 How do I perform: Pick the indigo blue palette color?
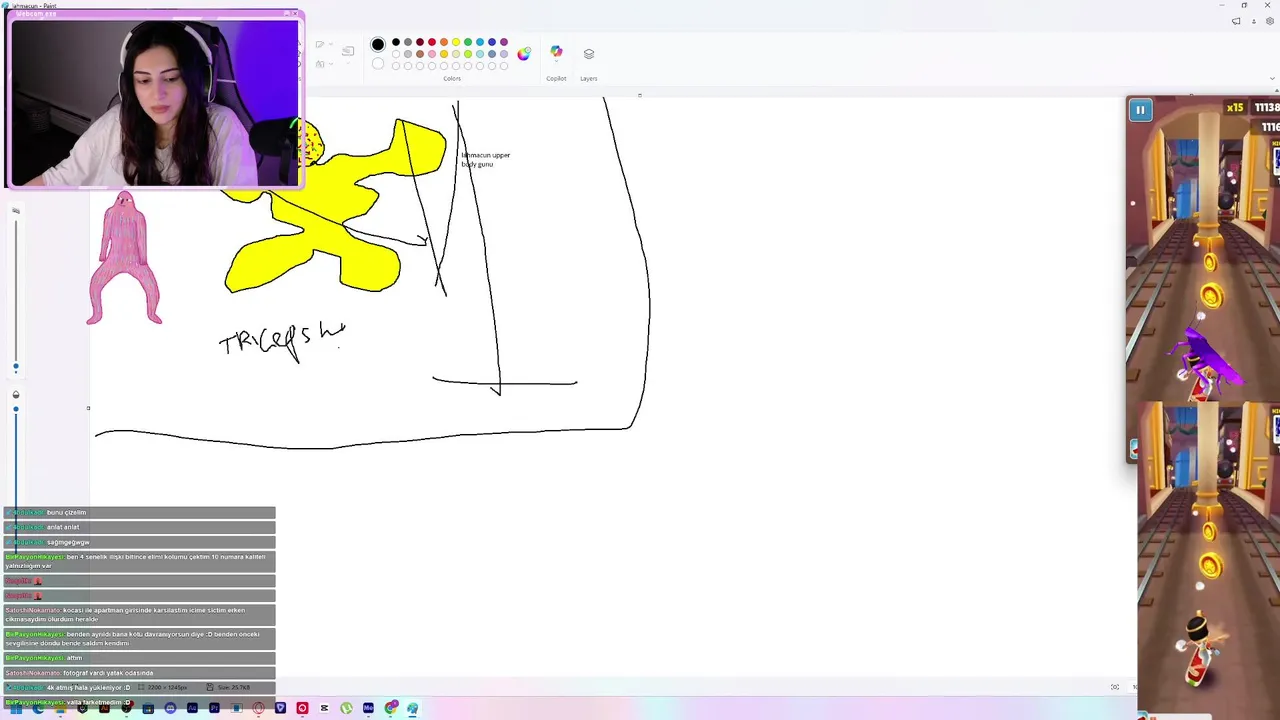click(x=492, y=42)
